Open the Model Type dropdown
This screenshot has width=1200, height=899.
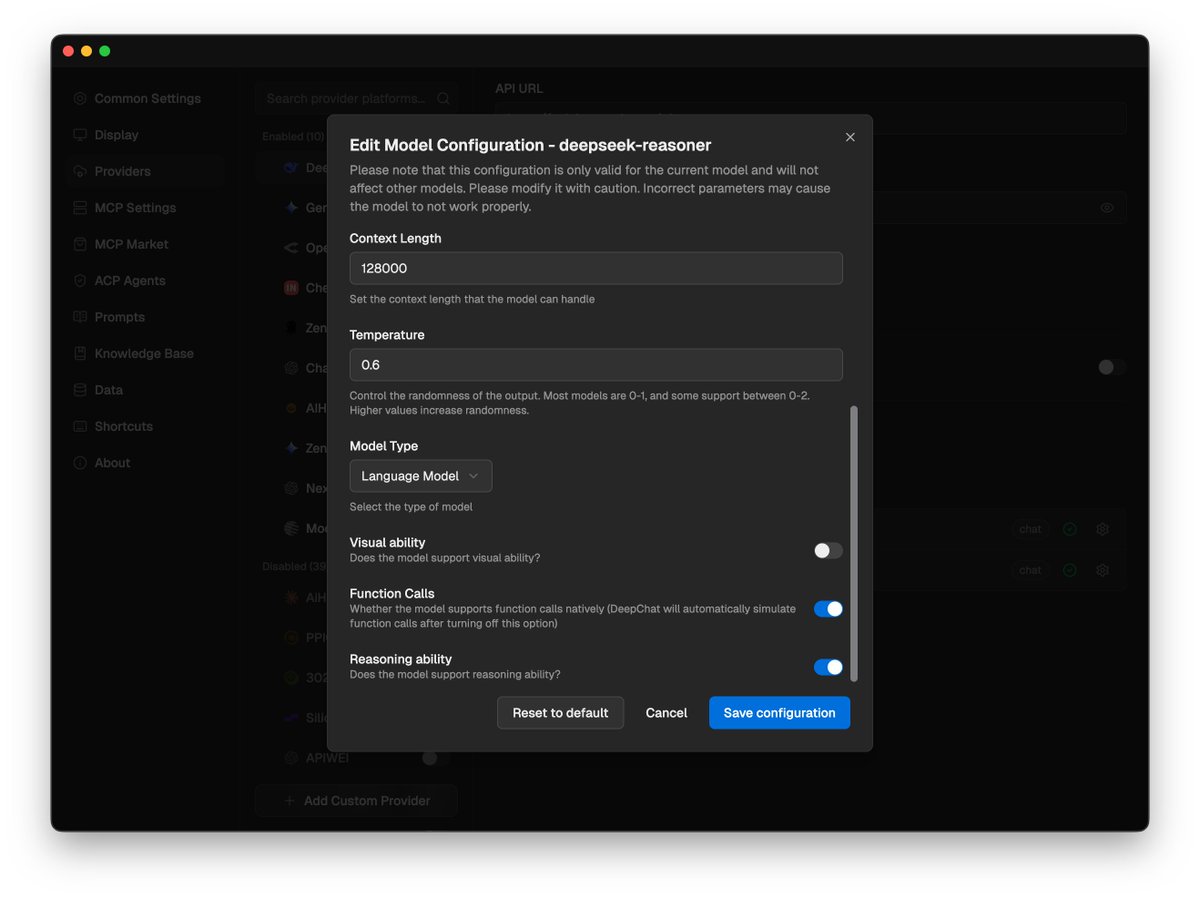click(x=421, y=476)
